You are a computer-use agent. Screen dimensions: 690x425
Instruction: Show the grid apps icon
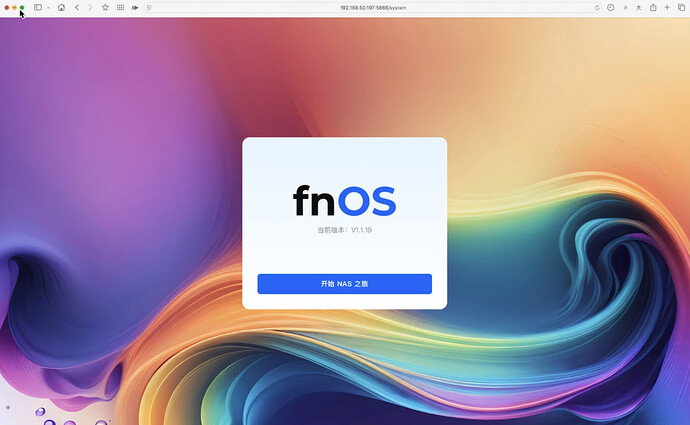(120, 7)
